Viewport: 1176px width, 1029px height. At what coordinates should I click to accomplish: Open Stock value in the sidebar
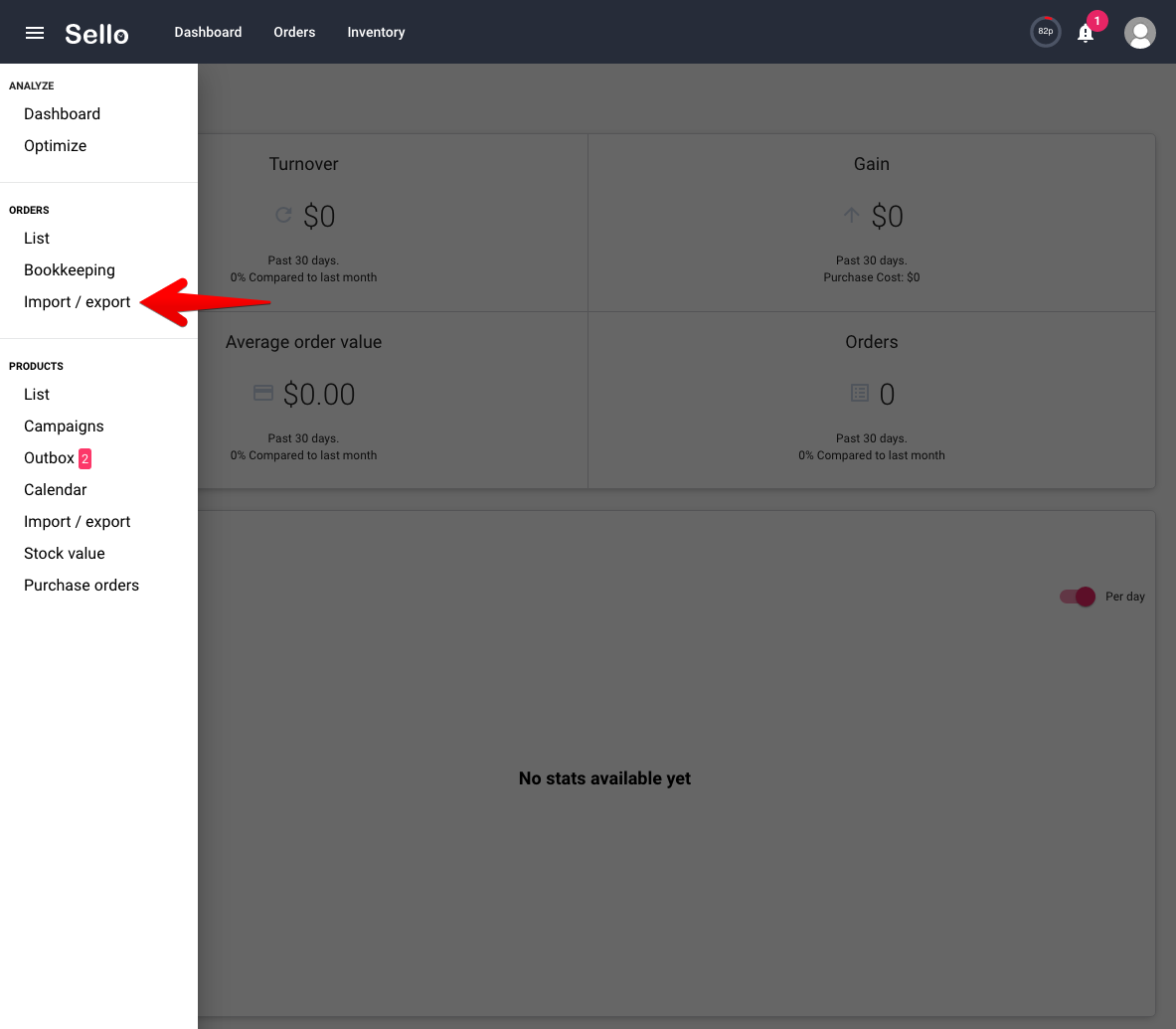pyautogui.click(x=65, y=554)
